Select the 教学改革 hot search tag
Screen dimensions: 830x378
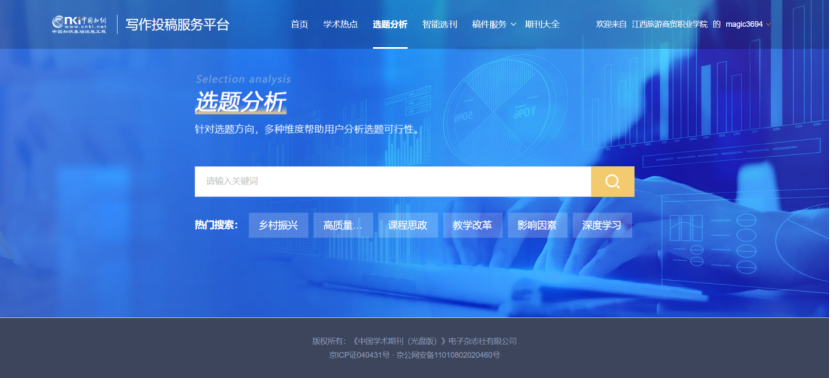473,226
